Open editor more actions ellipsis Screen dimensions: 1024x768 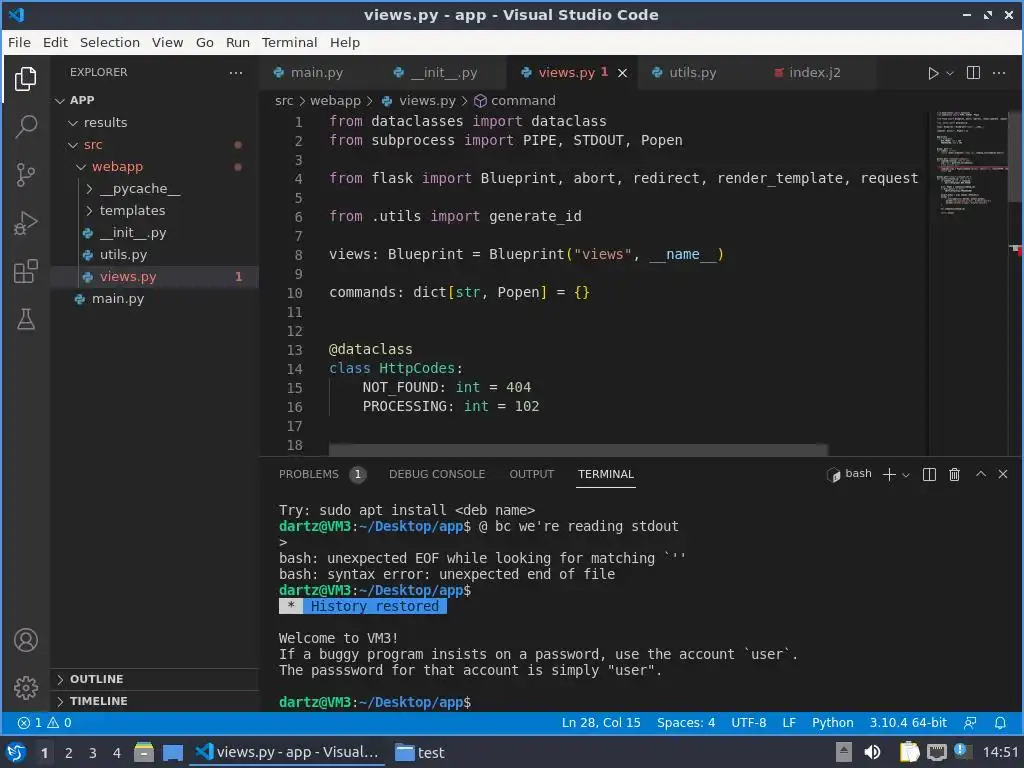(999, 72)
